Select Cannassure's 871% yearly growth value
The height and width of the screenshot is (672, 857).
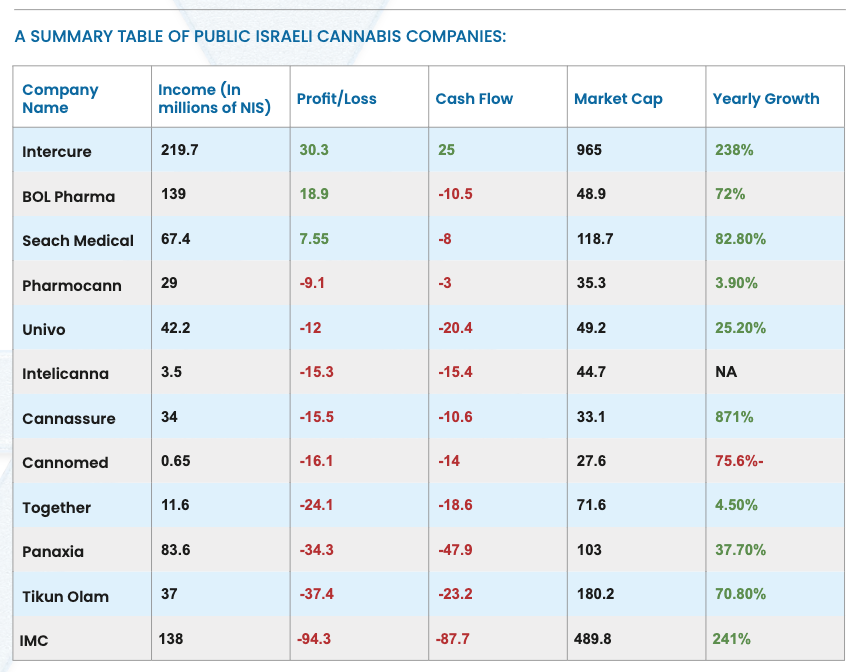(733, 417)
